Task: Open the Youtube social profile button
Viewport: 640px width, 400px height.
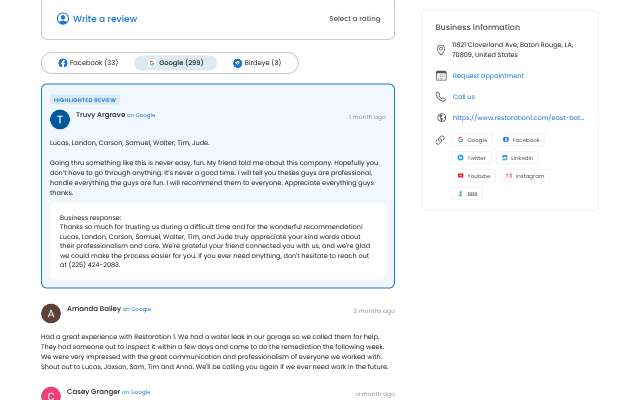Action: 474,176
